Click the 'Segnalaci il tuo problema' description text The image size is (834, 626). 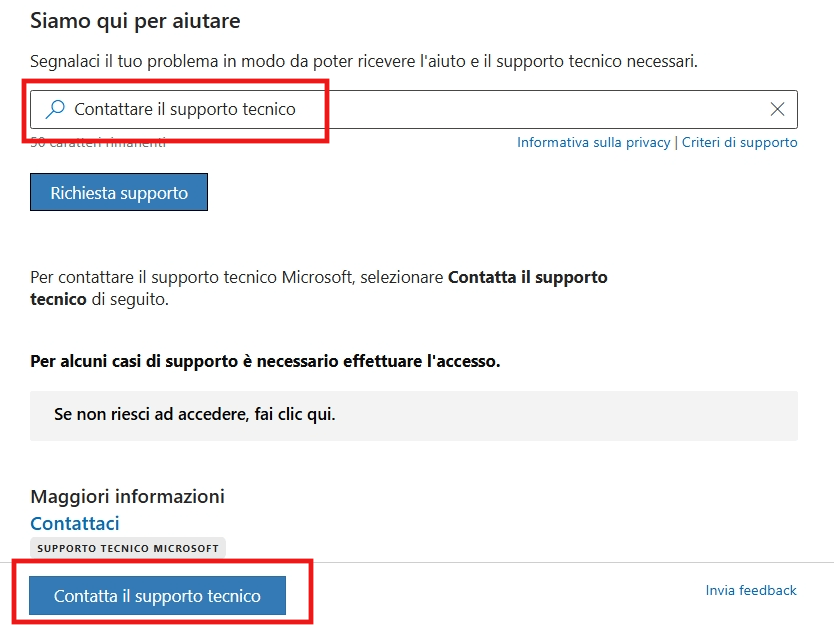(x=364, y=61)
